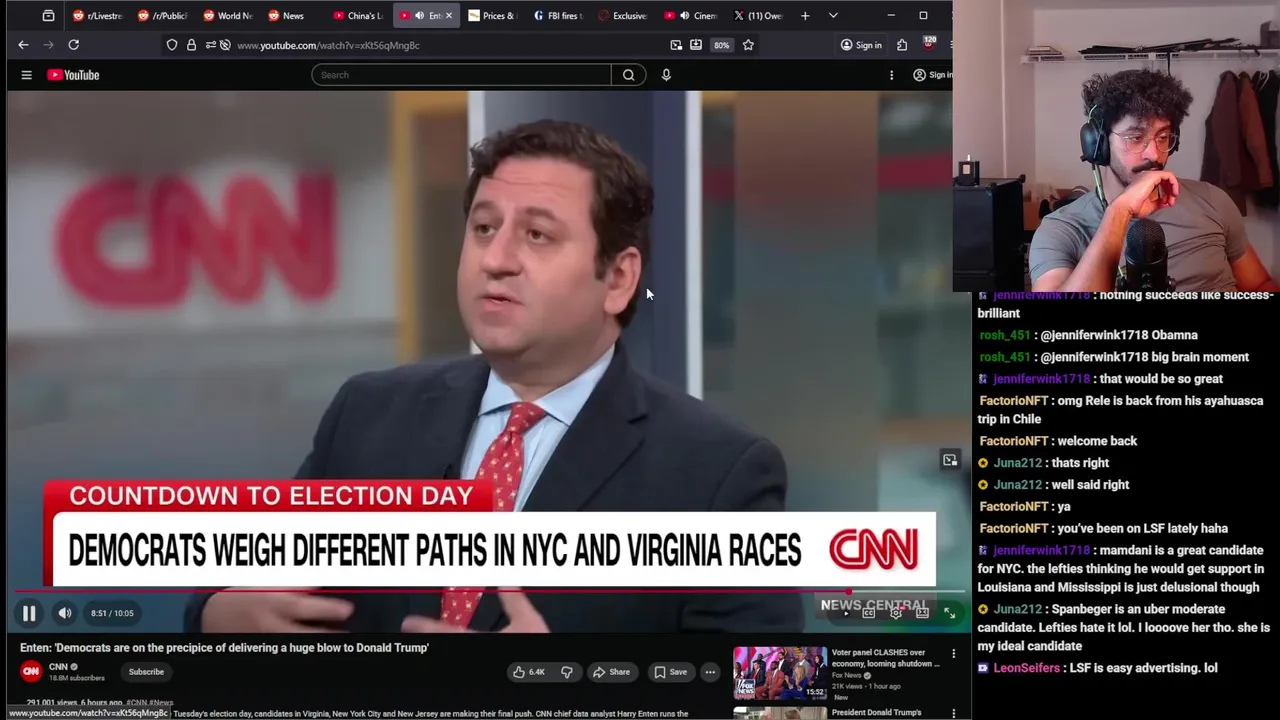Open more actions ellipsis under video
The width and height of the screenshot is (1280, 720).
710,672
